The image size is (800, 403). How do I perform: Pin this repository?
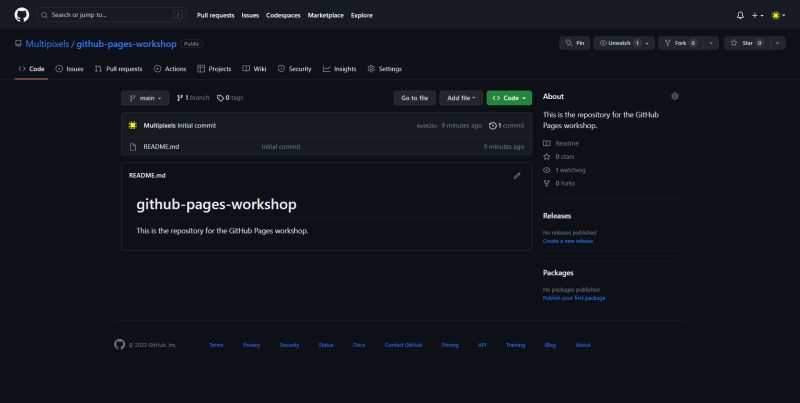tap(574, 43)
